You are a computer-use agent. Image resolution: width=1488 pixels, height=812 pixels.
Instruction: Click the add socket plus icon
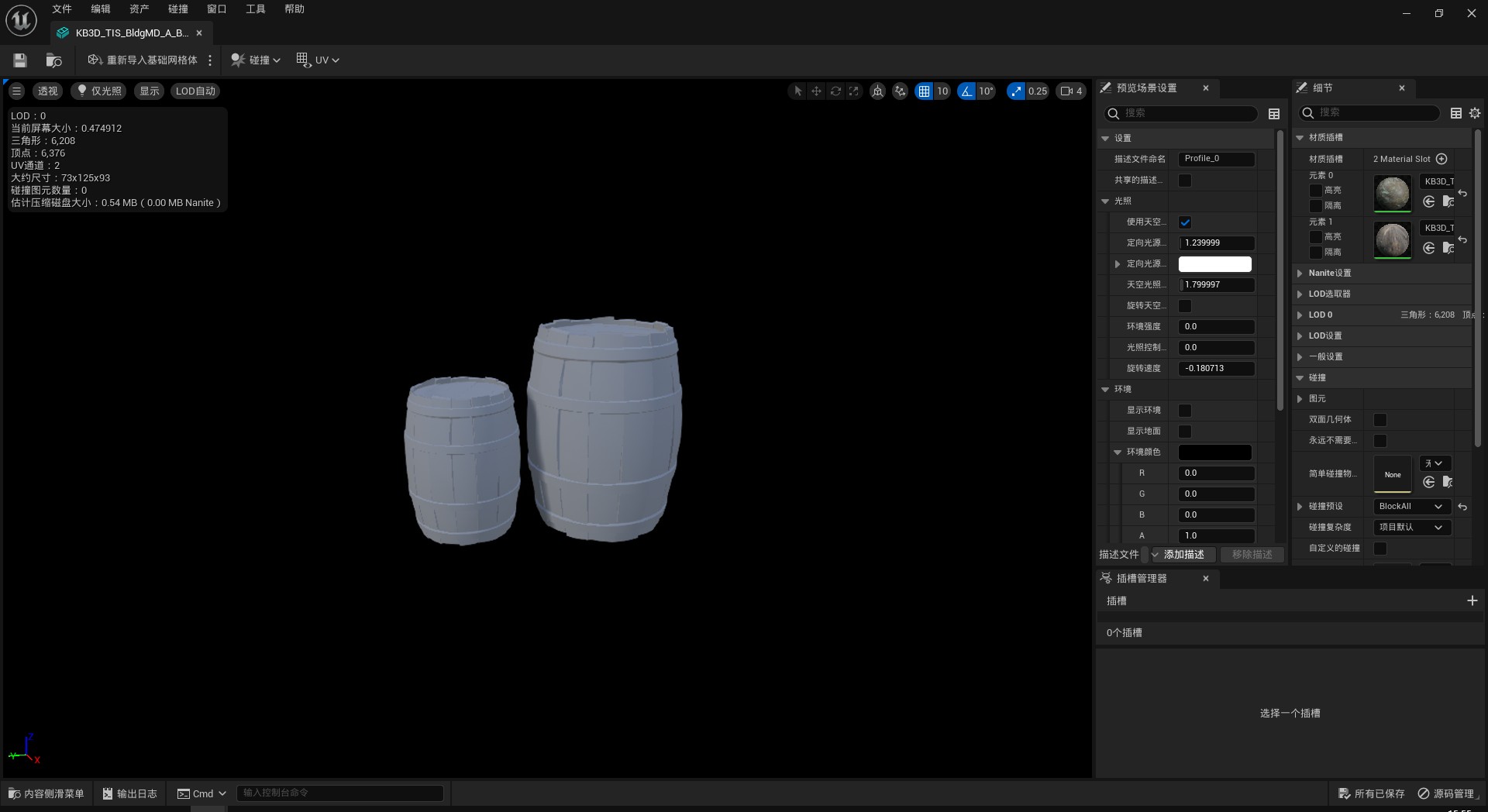click(x=1472, y=600)
